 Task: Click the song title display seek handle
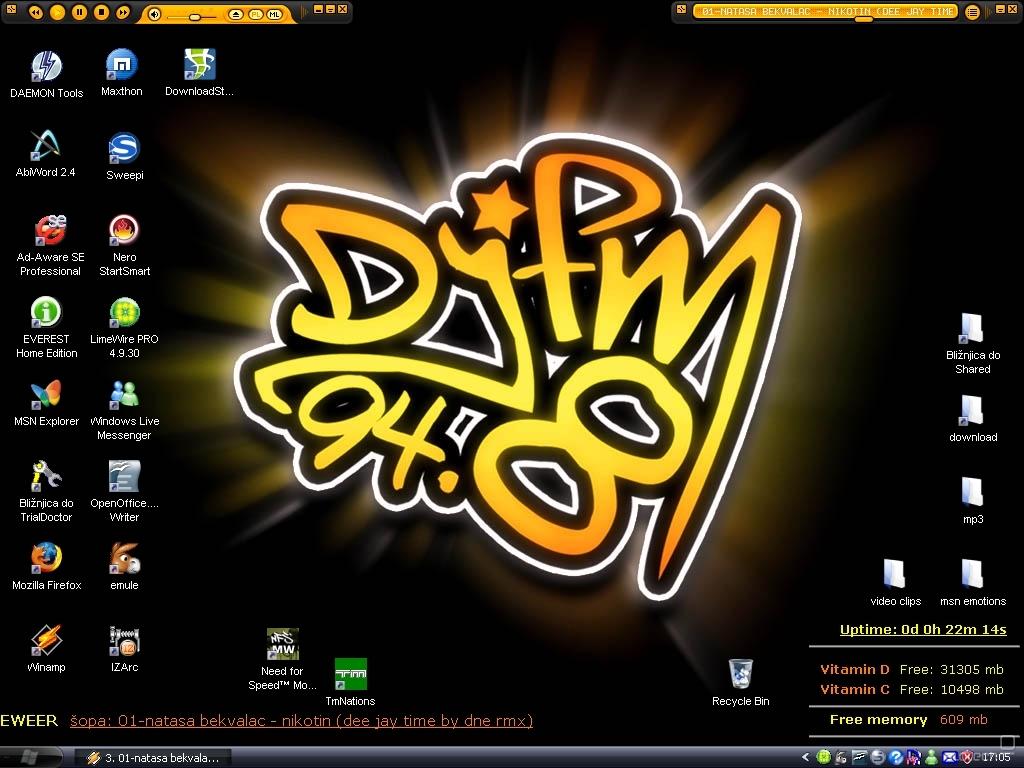point(863,19)
